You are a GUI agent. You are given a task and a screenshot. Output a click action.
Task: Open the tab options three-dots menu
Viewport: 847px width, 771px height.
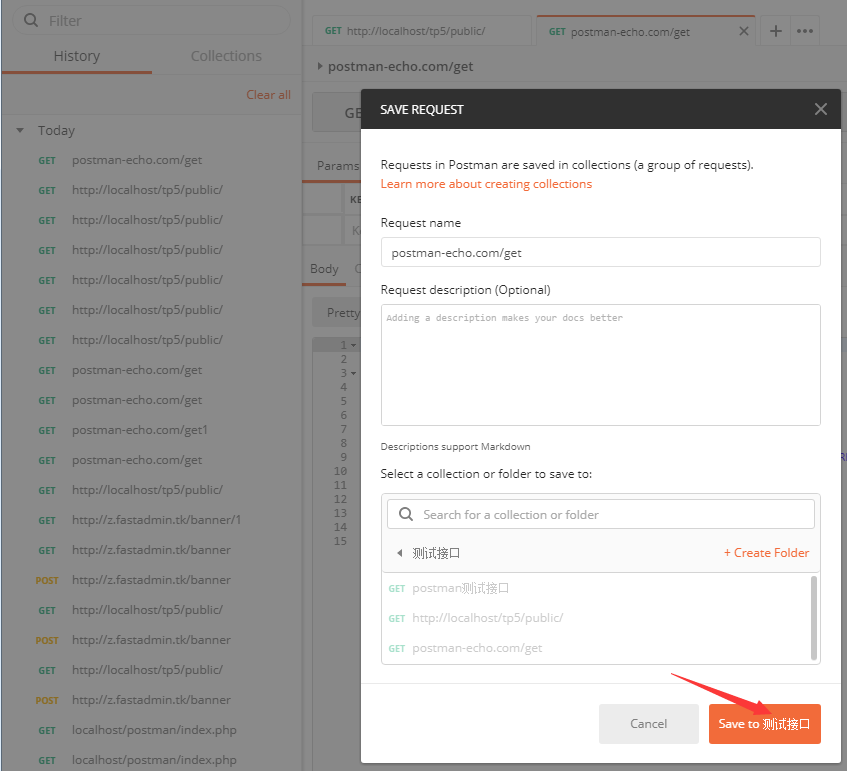tap(805, 31)
